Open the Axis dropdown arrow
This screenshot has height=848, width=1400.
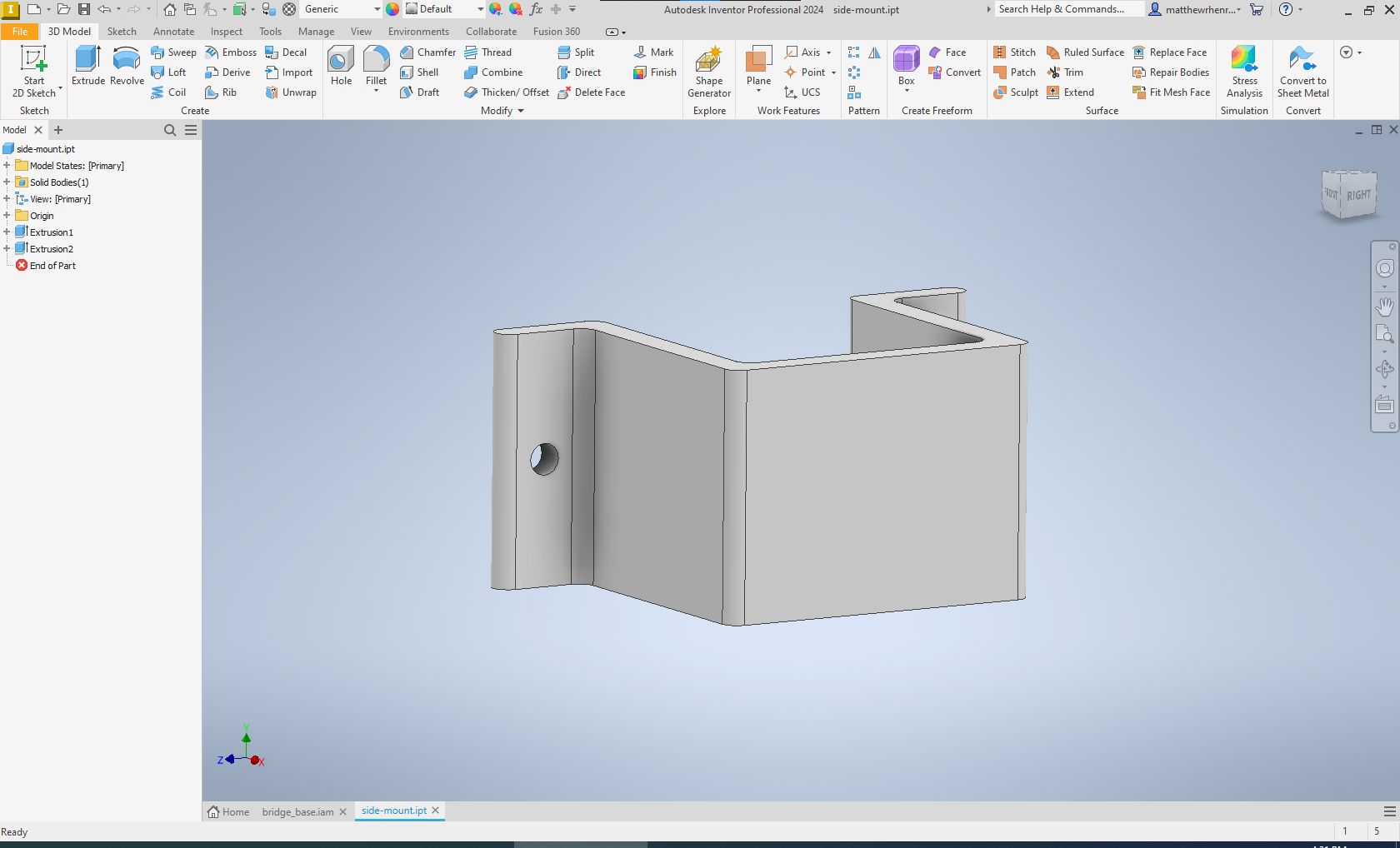(x=828, y=52)
